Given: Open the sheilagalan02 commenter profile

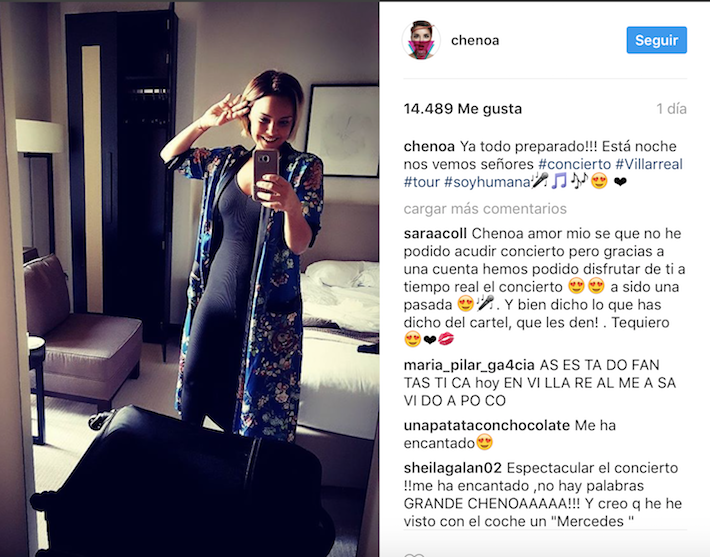Looking at the screenshot, I should point(453,468).
